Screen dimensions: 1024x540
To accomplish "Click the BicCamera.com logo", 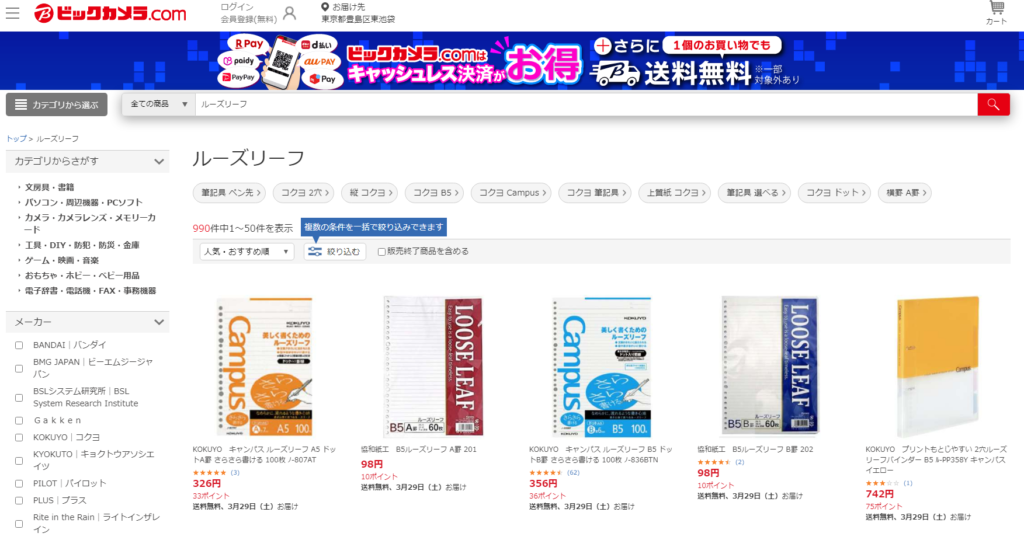I will click(x=110, y=14).
